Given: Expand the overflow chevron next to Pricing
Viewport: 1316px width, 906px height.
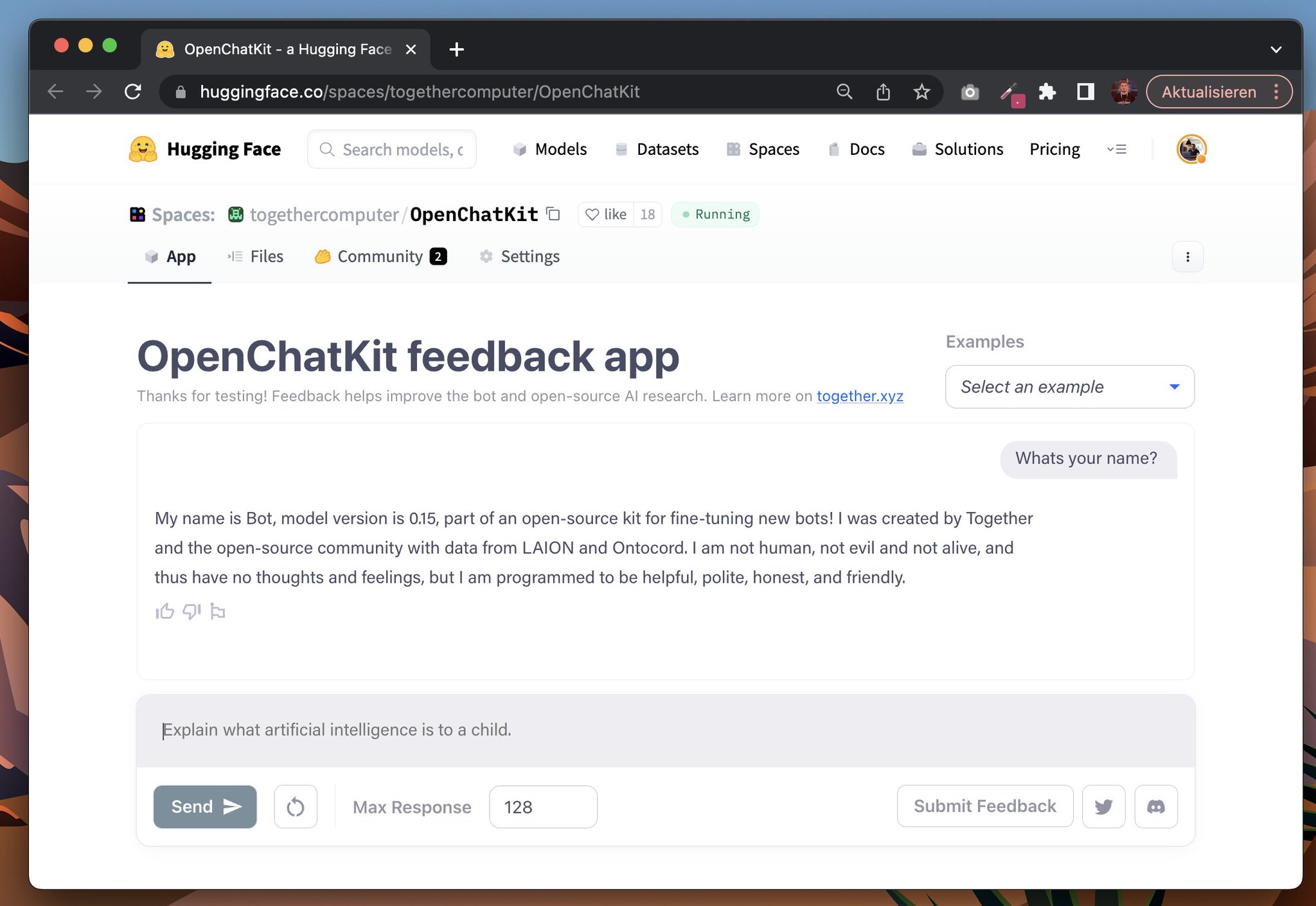Looking at the screenshot, I should (x=1117, y=149).
